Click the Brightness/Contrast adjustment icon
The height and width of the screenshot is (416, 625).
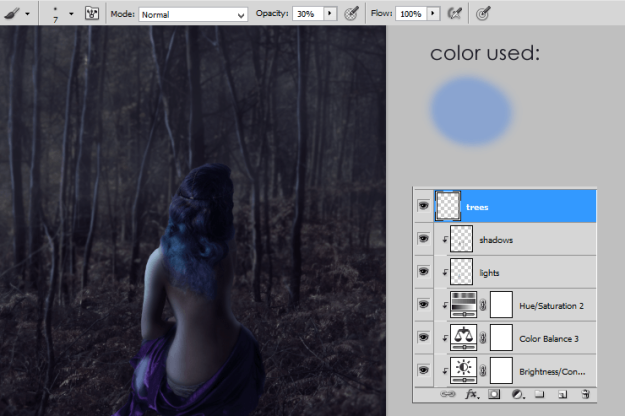click(x=464, y=371)
